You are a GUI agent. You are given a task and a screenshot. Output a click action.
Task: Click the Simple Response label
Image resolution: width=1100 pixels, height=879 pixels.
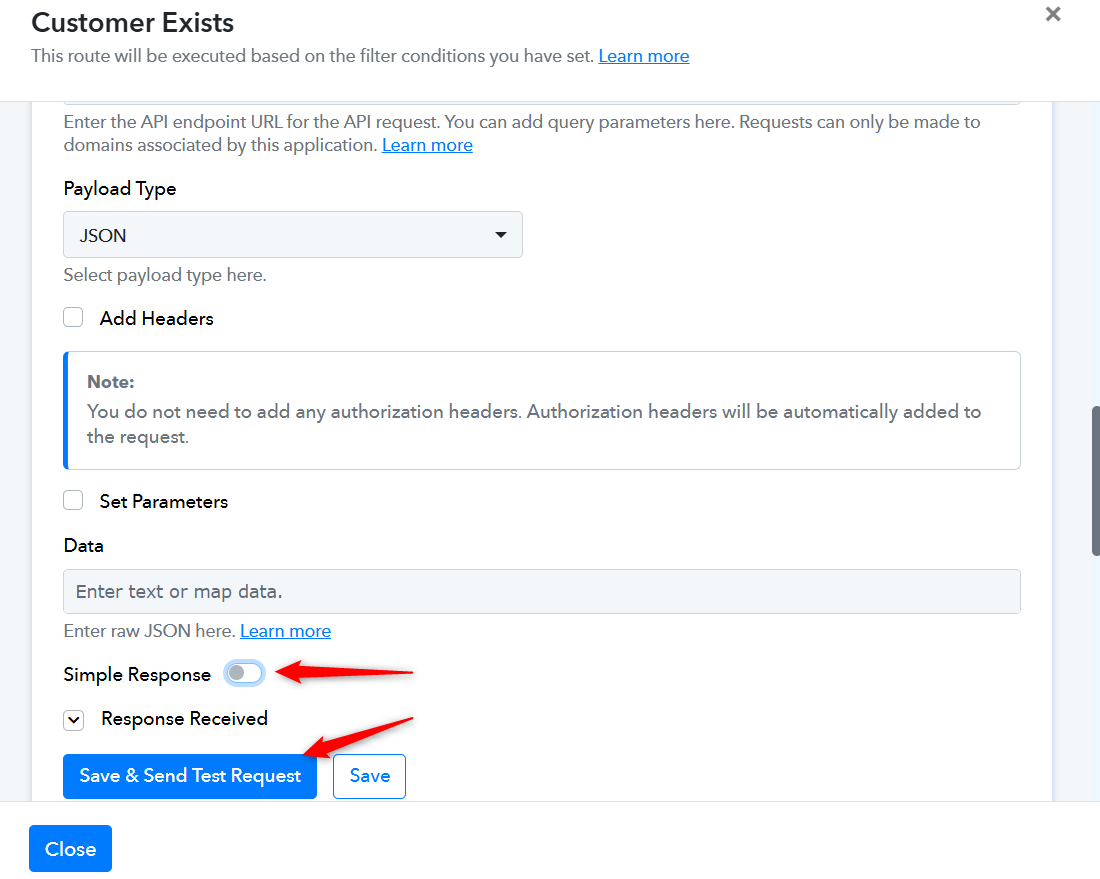click(137, 674)
